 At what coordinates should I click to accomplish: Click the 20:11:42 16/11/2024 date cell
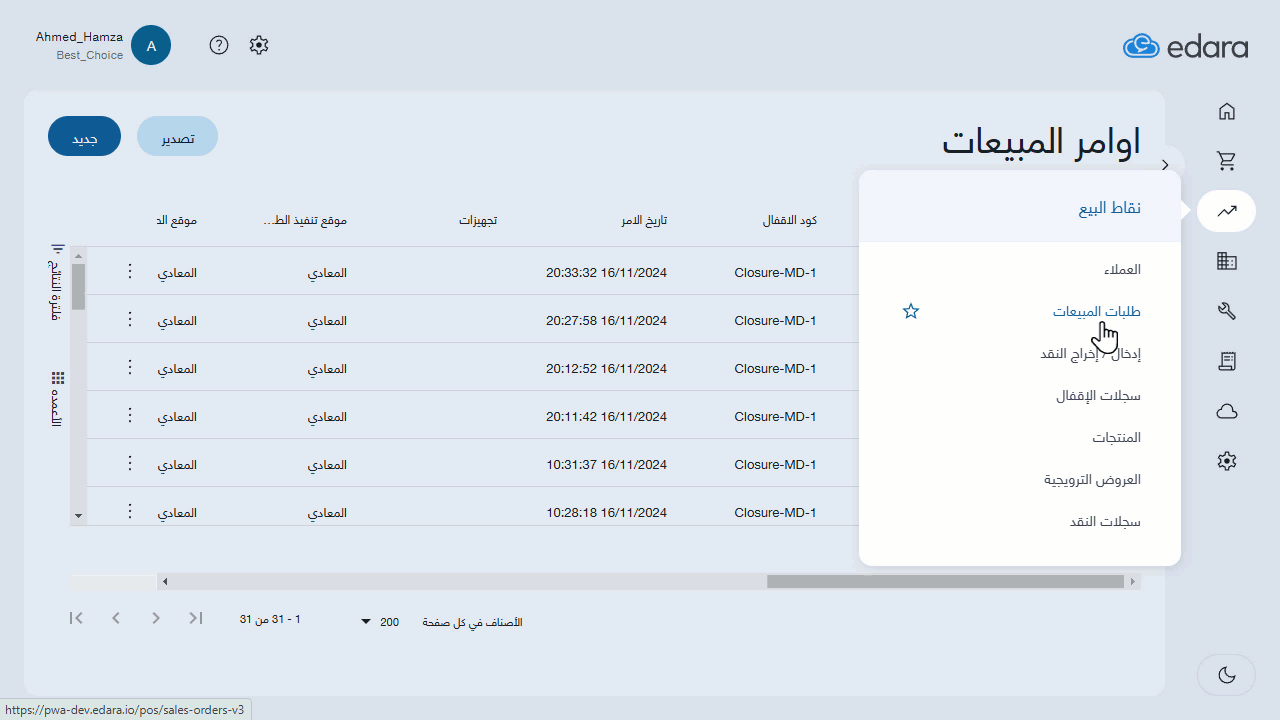[x=606, y=416]
